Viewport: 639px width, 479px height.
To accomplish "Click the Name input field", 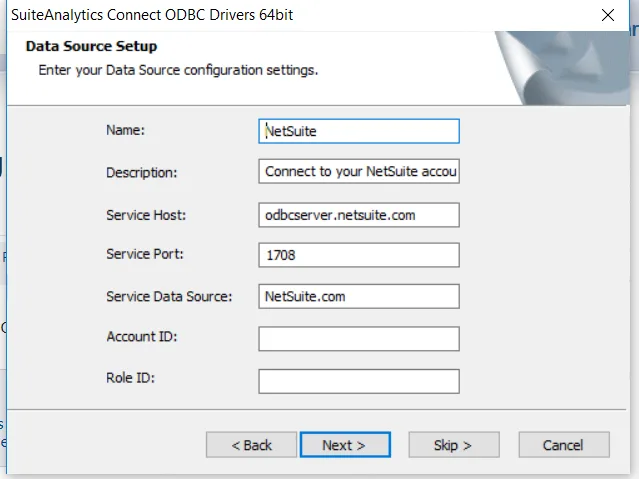I will [x=358, y=131].
